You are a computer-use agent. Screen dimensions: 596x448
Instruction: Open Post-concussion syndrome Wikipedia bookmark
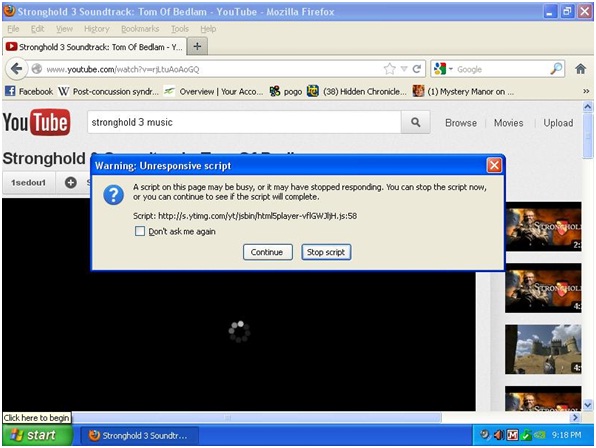point(108,91)
